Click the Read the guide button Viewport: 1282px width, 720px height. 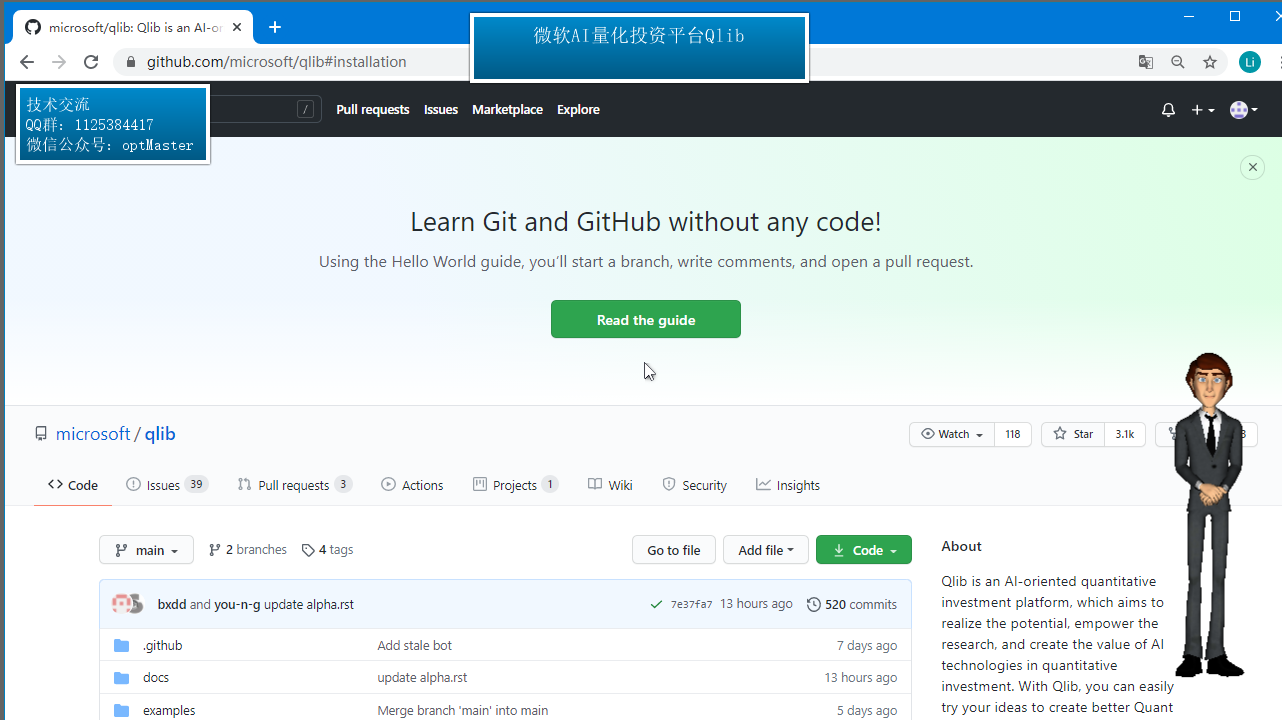pos(645,318)
